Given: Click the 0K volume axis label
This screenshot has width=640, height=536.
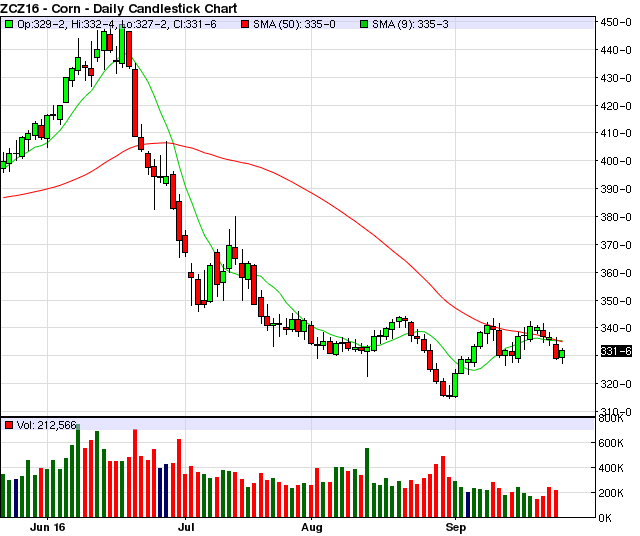Looking at the screenshot, I should tap(605, 518).
